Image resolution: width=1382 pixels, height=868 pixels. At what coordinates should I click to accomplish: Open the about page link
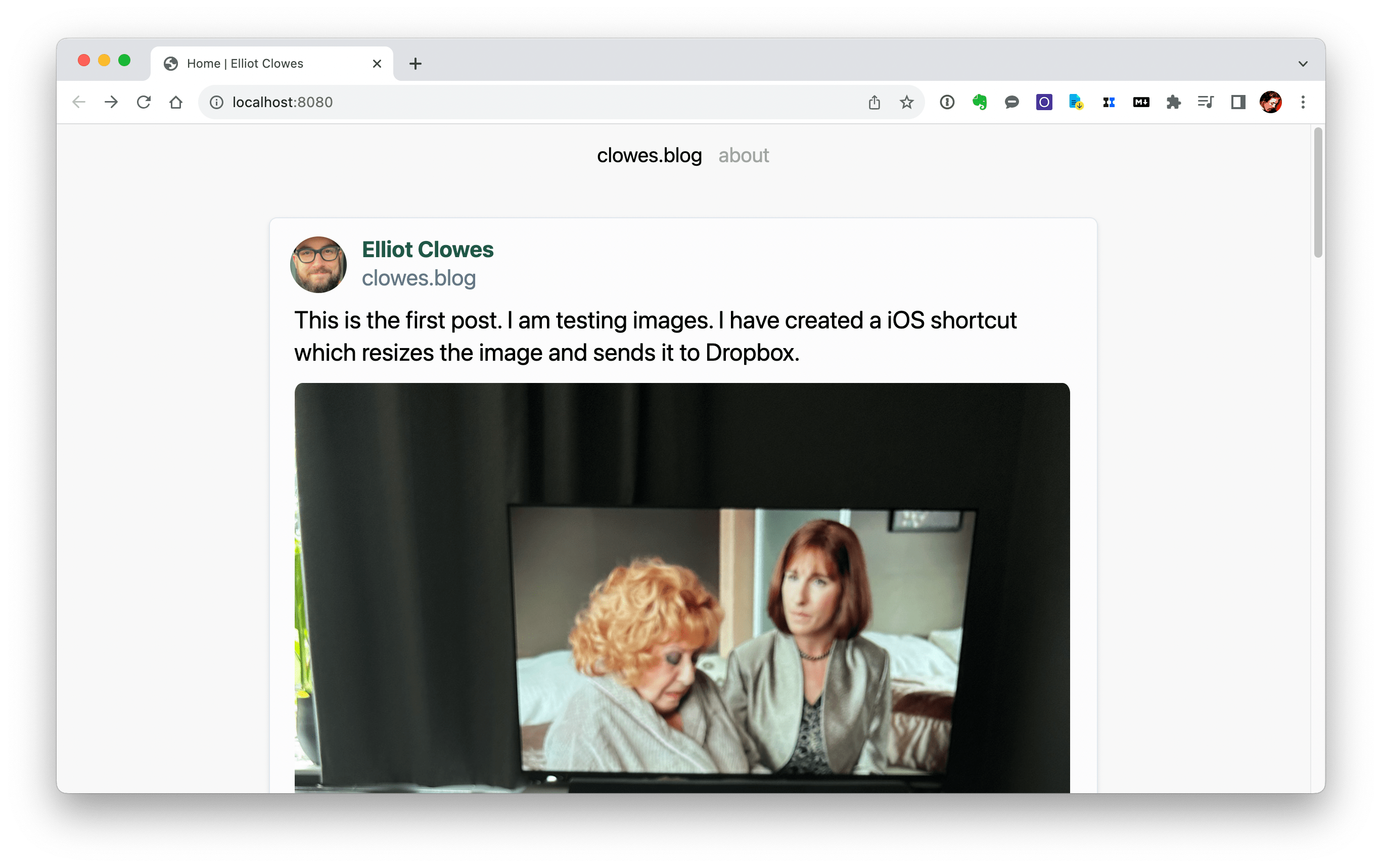tap(743, 156)
